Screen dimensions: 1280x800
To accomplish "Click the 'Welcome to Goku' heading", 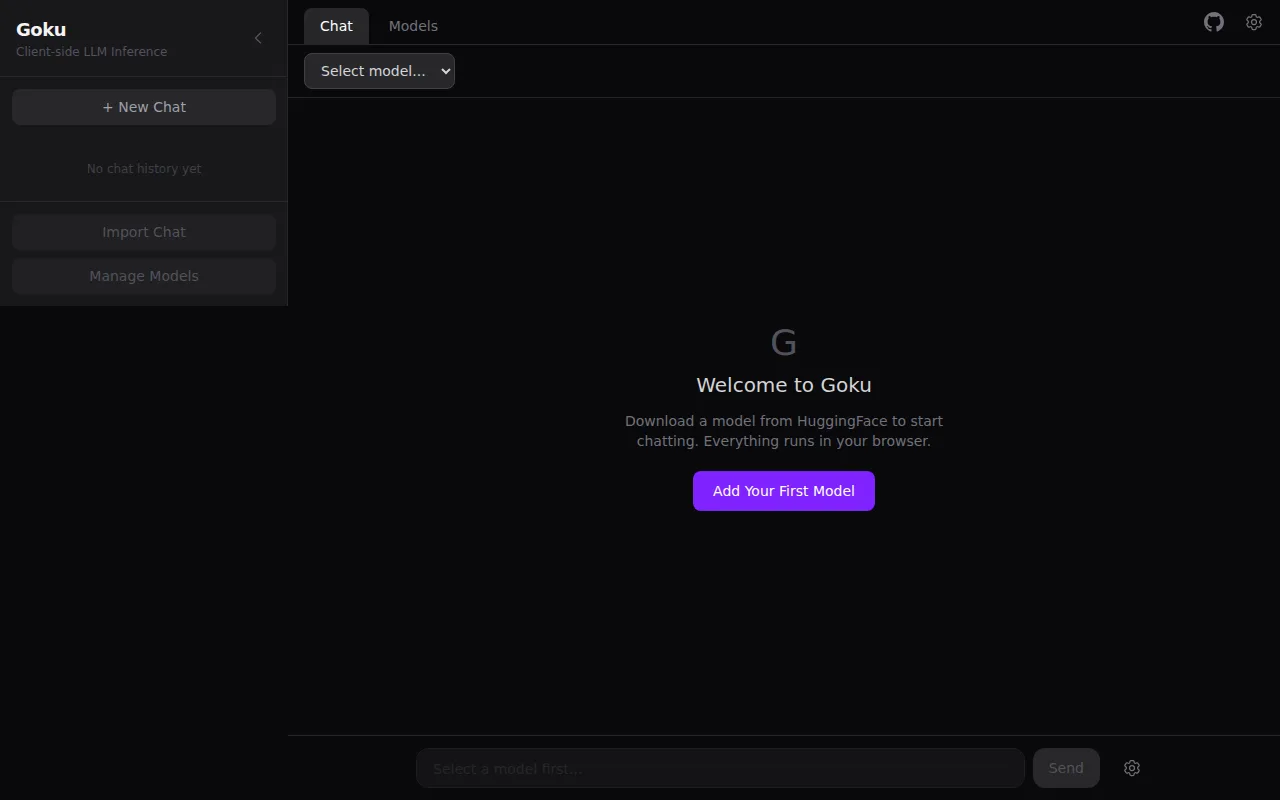I will point(784,385).
